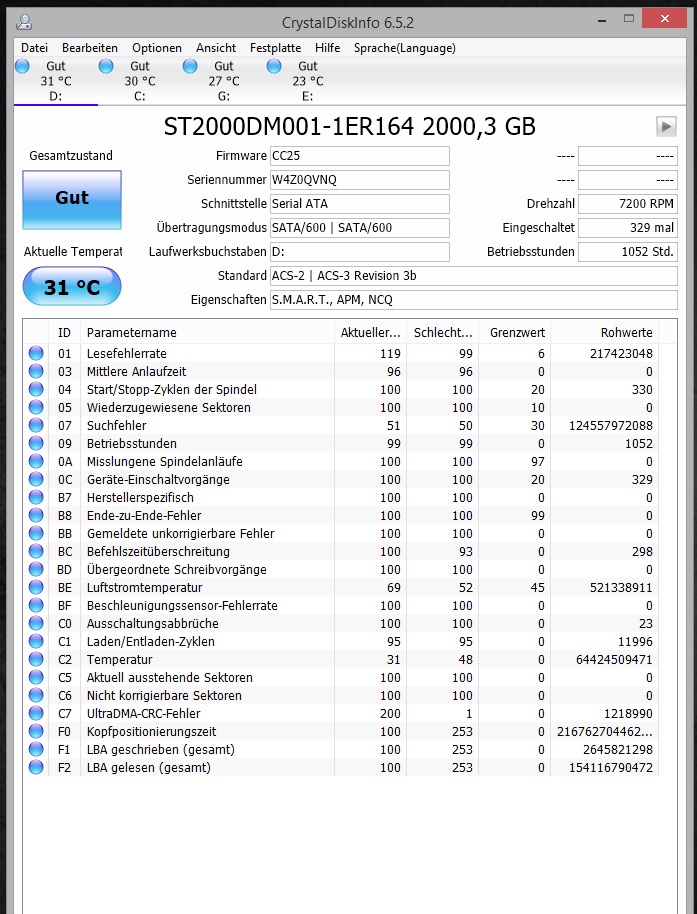
Task: Click the Rohwerte column header
Action: pos(605,332)
